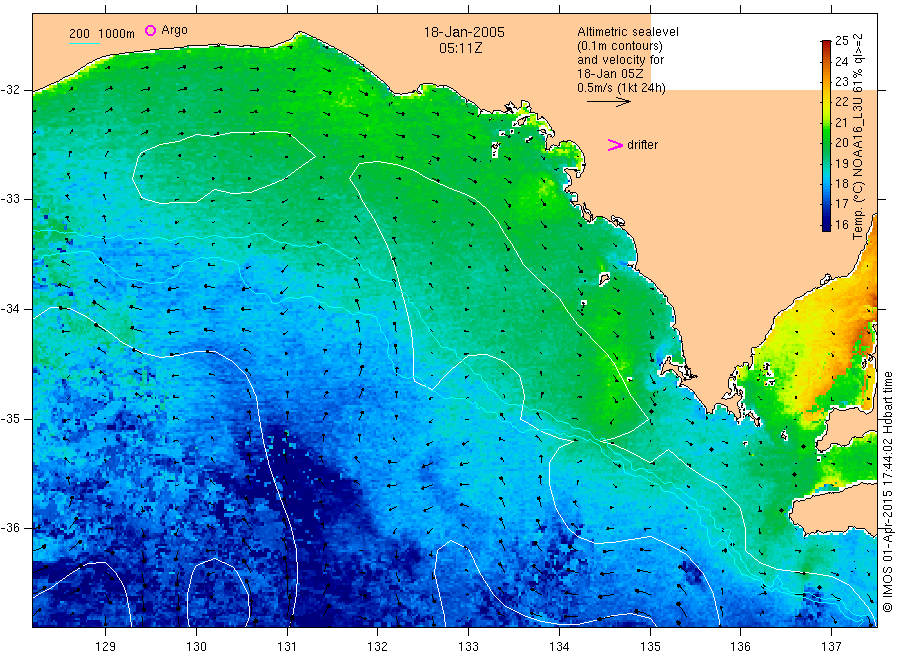Click the longitude label 130
Screen dimensions: 900x660
coord(196,647)
